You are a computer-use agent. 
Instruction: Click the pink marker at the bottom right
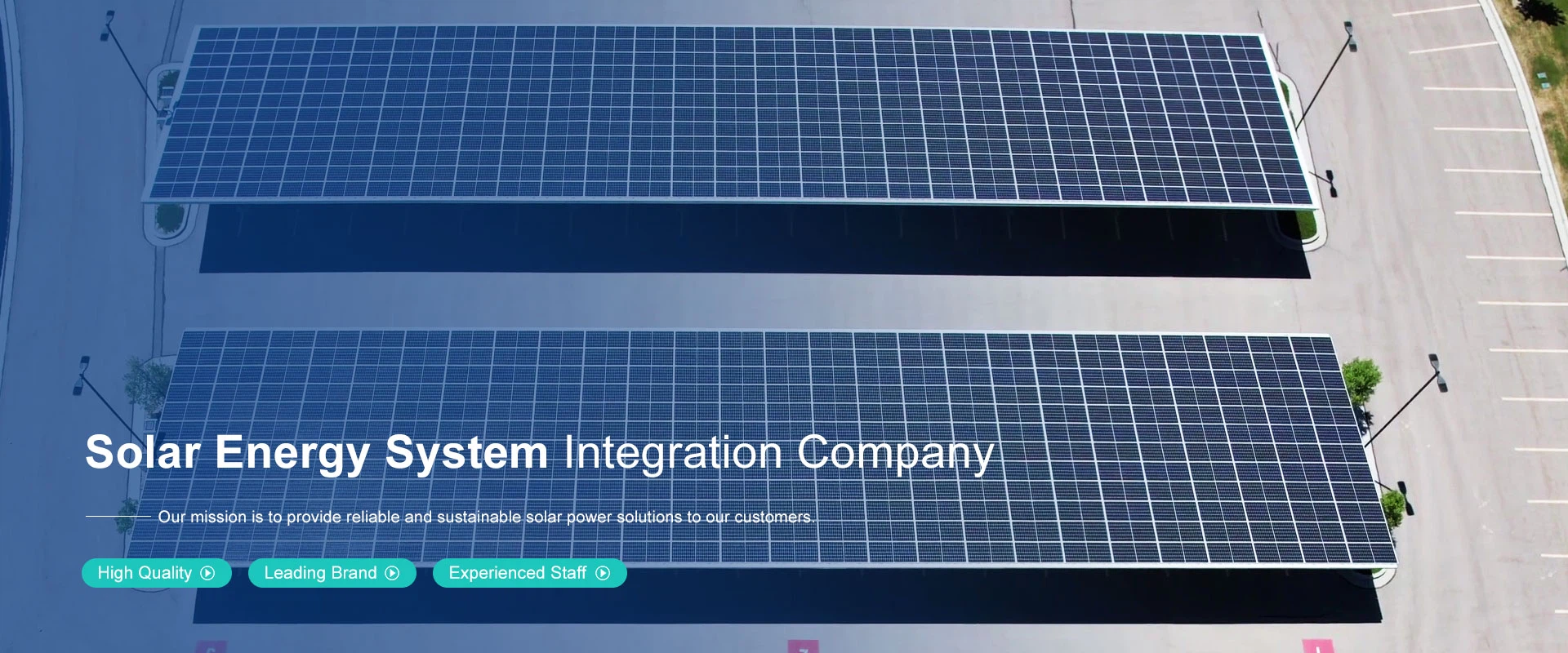pyautogui.click(x=1315, y=646)
